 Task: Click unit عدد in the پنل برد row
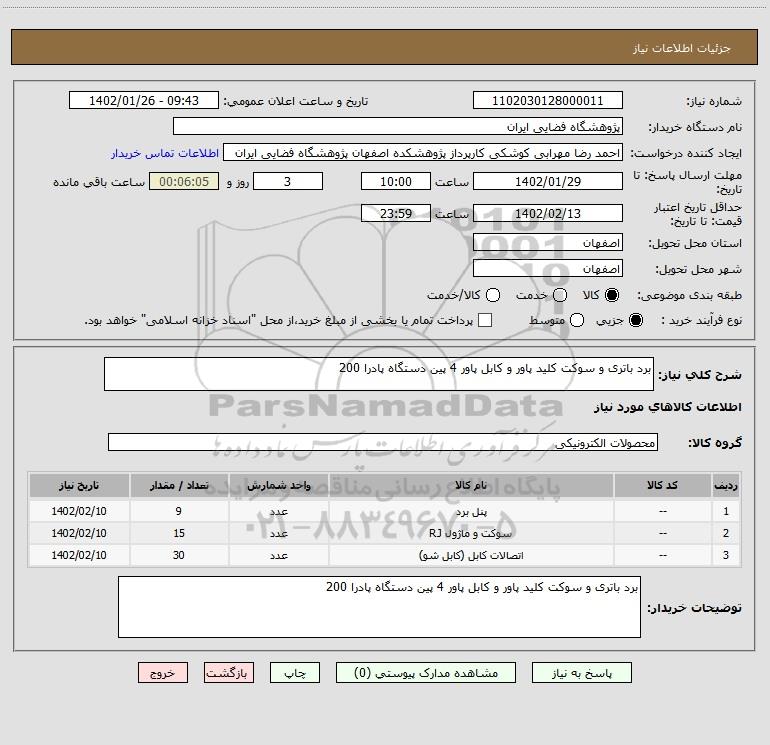click(278, 512)
